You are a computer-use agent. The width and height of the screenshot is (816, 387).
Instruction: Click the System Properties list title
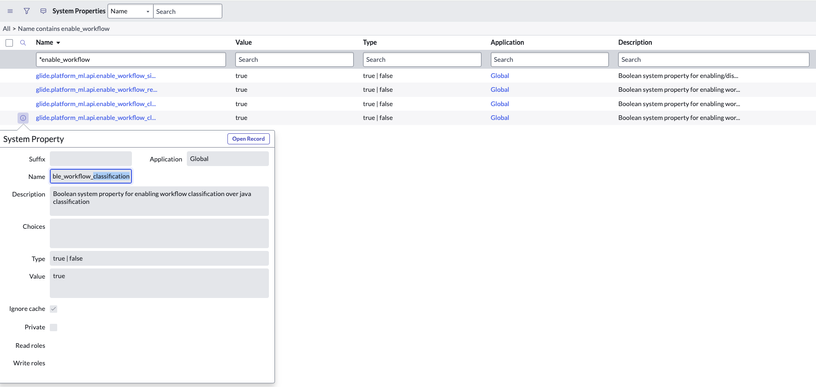click(79, 11)
